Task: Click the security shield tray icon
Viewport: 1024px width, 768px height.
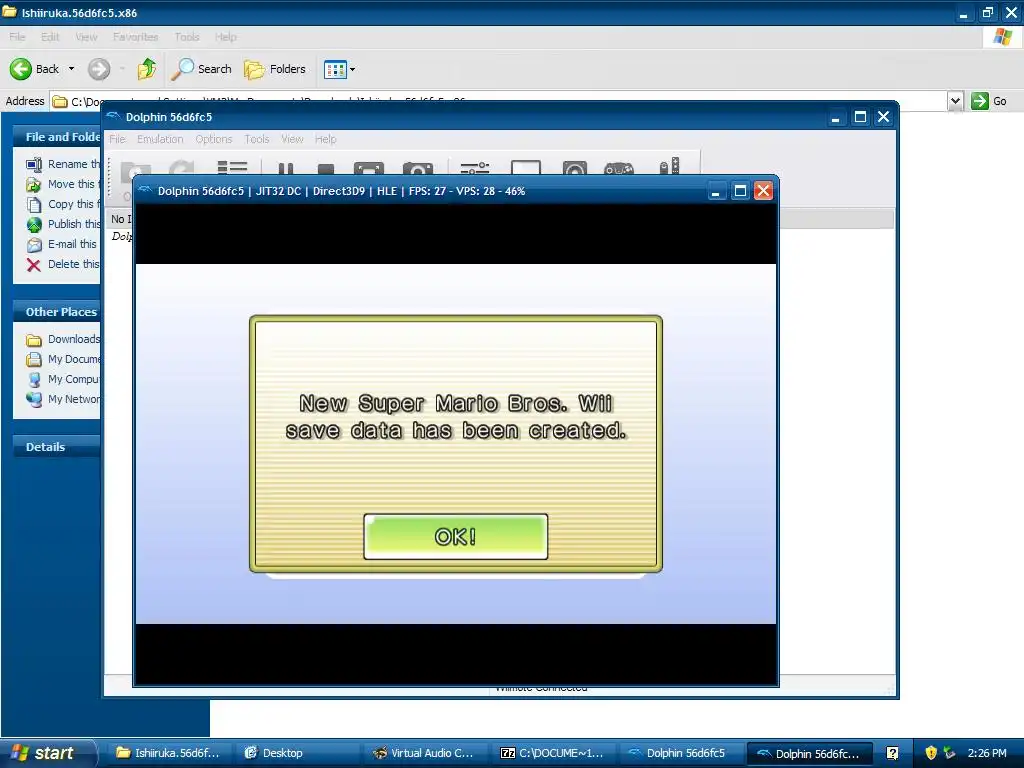Action: coord(931,753)
